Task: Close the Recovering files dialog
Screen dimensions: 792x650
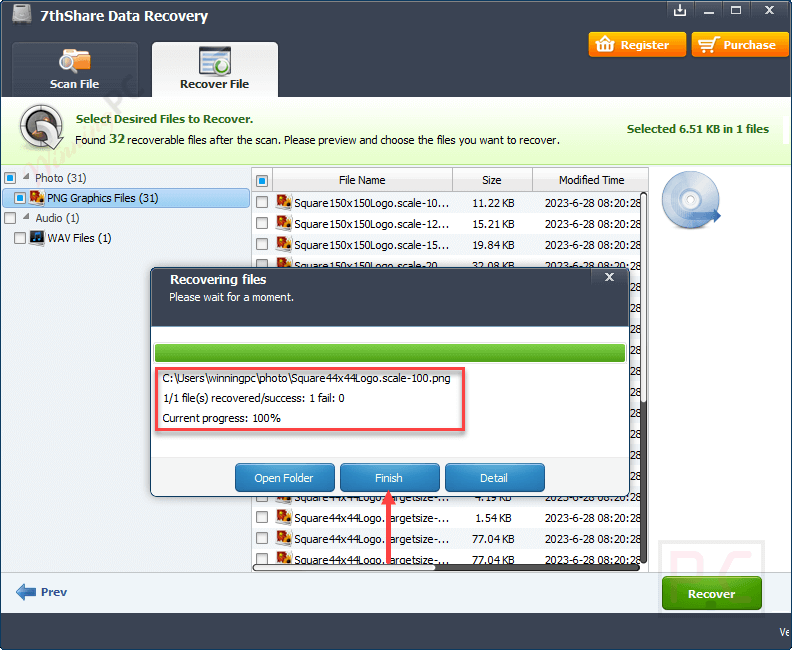Action: click(609, 277)
